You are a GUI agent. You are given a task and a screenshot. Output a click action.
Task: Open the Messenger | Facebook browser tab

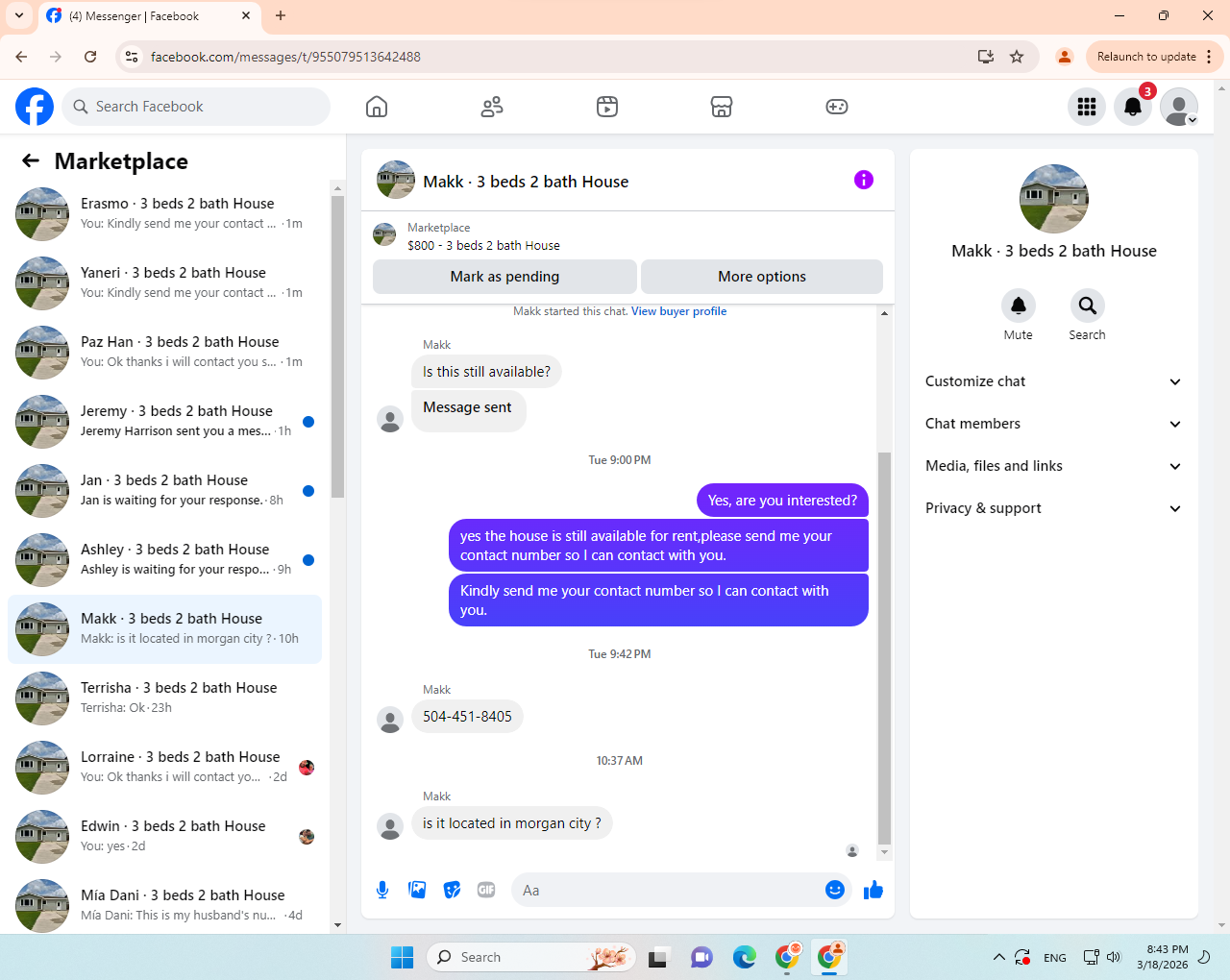149,16
